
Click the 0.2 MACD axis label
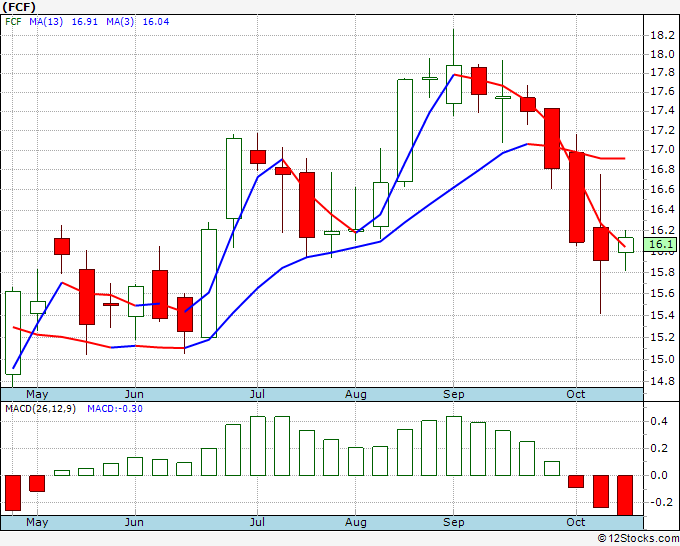point(659,448)
